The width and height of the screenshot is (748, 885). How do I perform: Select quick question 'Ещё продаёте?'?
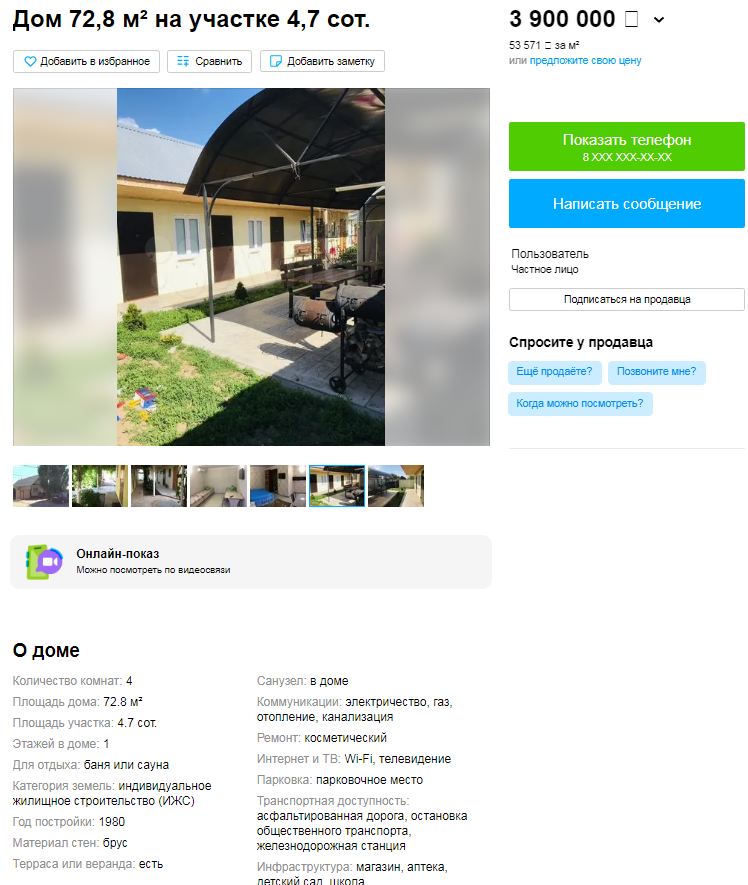[x=554, y=372]
